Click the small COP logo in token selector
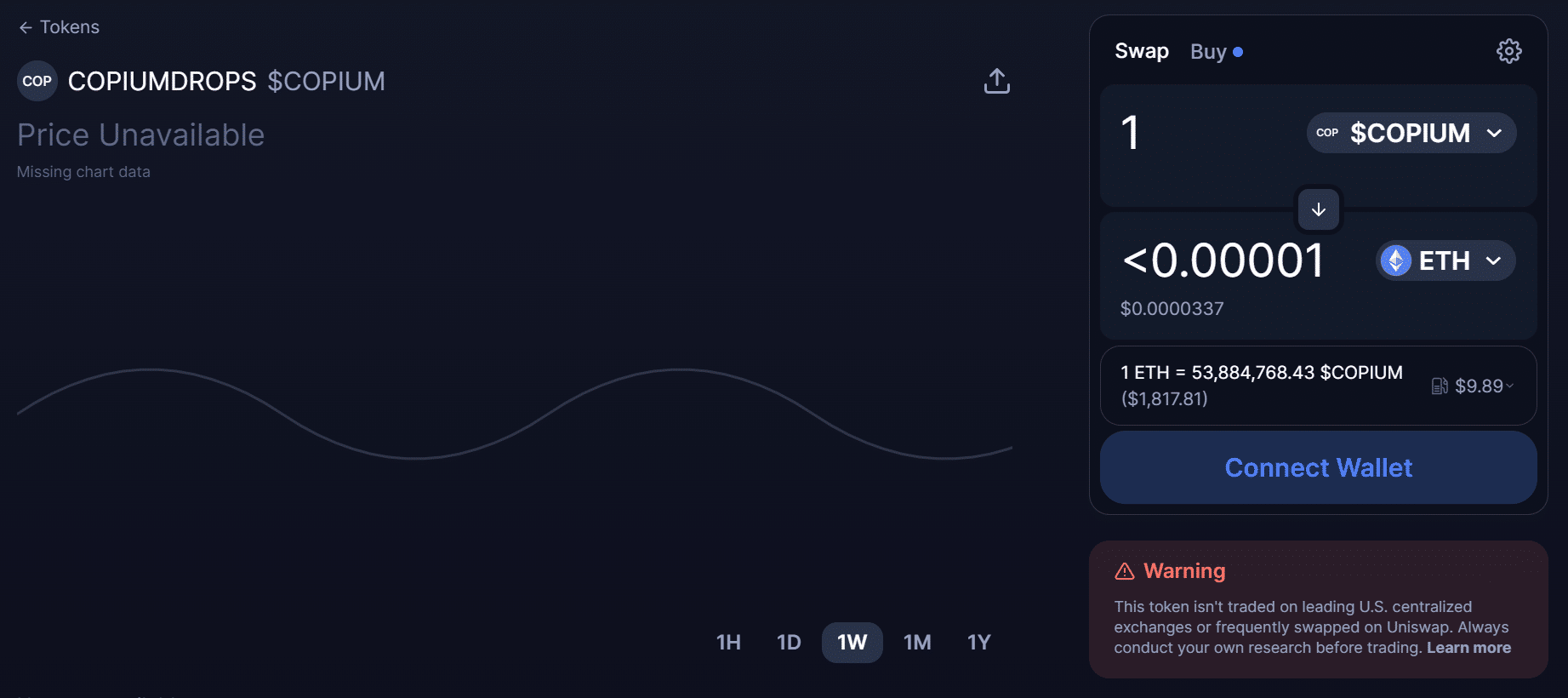Screen dimensions: 1568x698 click(x=1327, y=133)
